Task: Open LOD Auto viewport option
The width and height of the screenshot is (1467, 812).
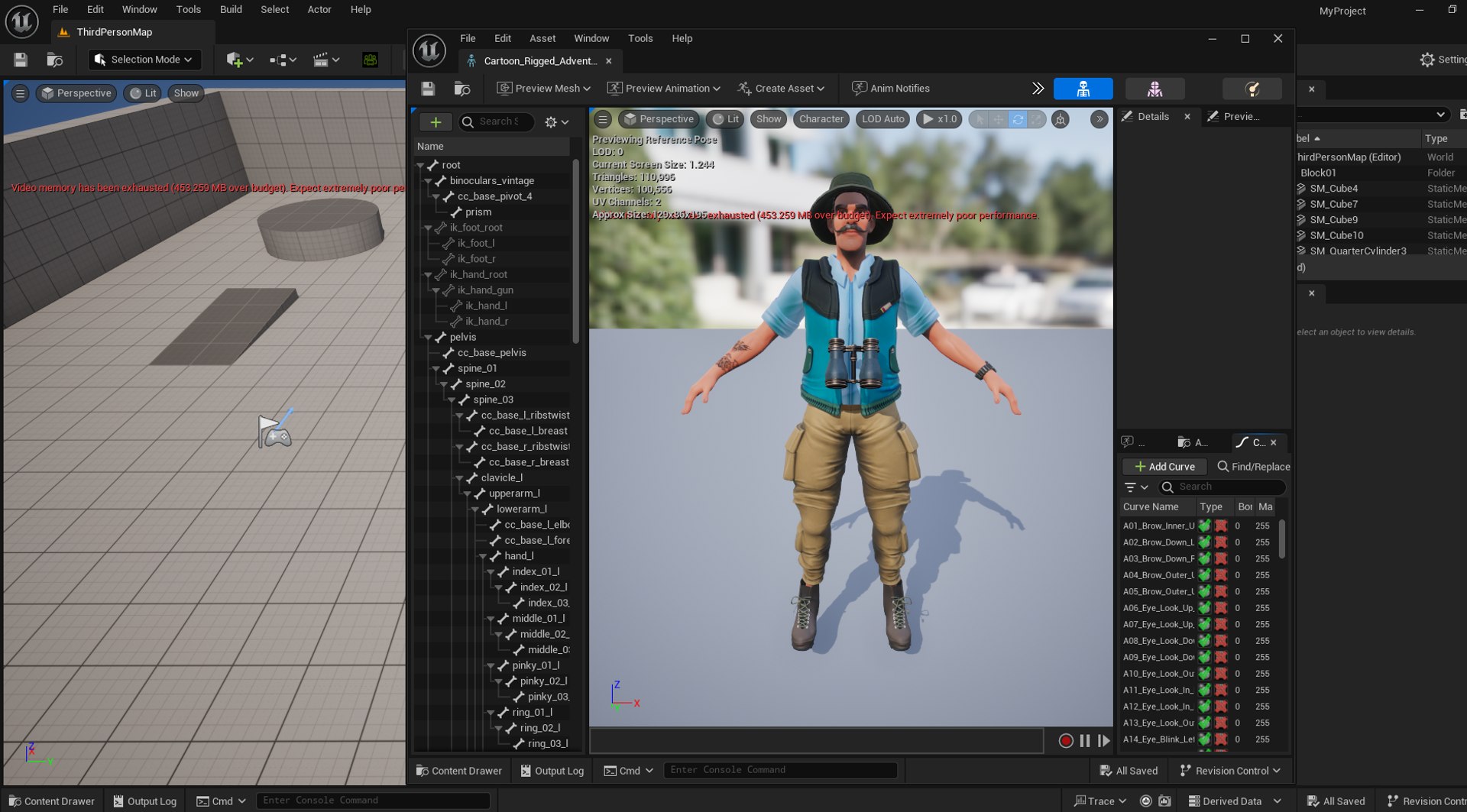Action: click(x=882, y=119)
